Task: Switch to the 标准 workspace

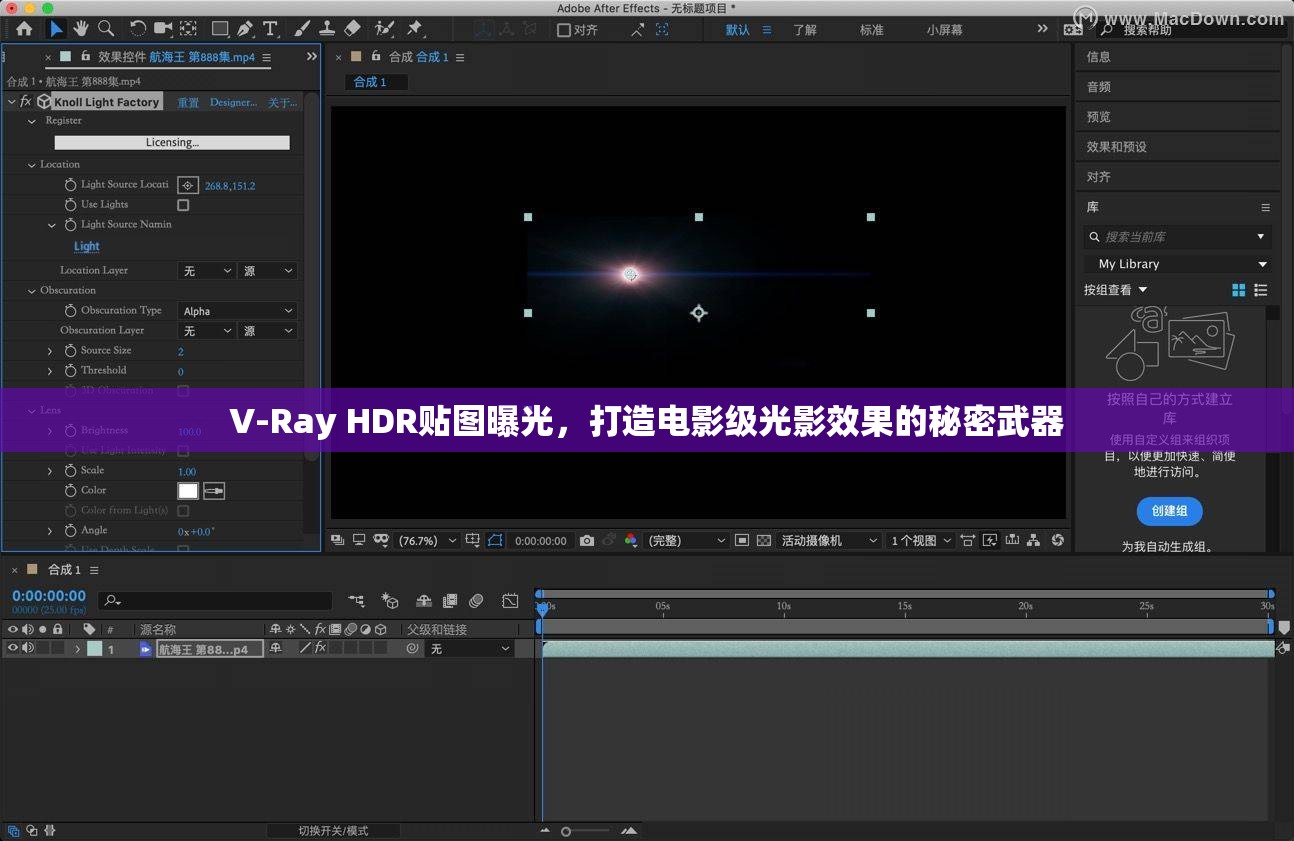Action: click(871, 30)
